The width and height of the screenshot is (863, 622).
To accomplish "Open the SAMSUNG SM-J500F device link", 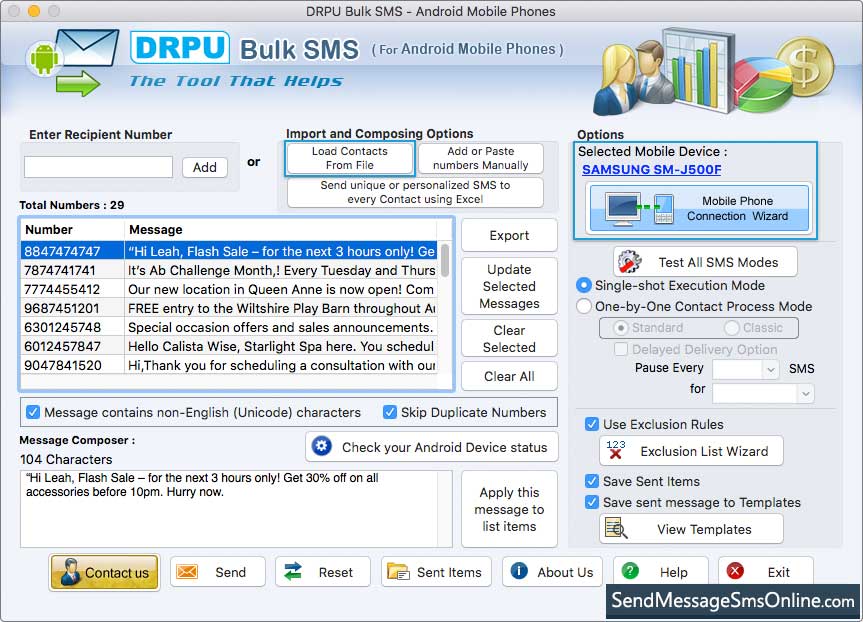I will pyautogui.click(x=652, y=170).
